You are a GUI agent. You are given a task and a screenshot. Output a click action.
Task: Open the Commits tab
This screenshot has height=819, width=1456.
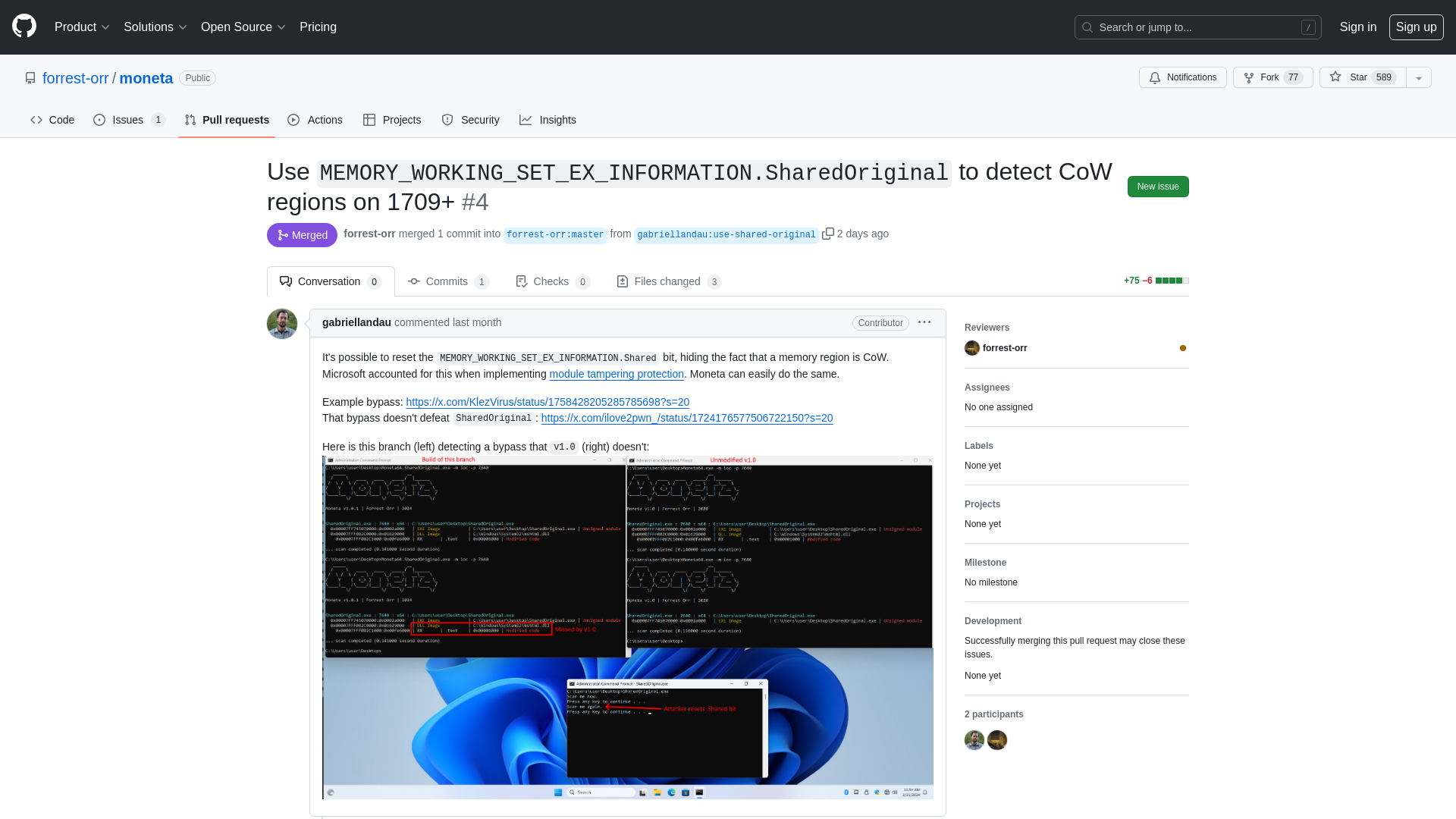pos(448,281)
